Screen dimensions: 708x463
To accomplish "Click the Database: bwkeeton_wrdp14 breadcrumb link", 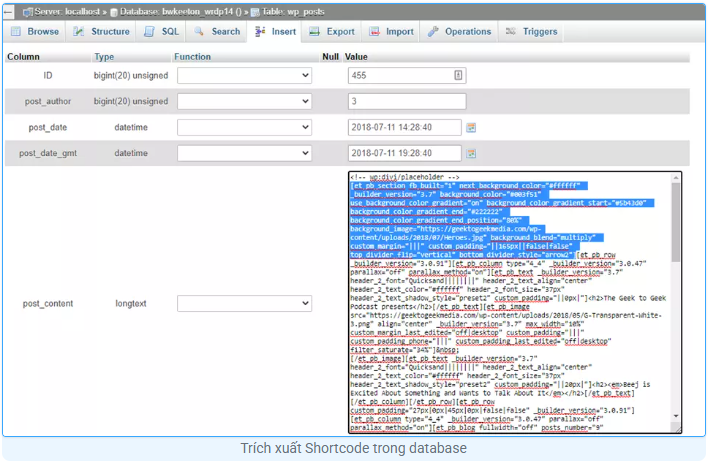I will point(181,12).
